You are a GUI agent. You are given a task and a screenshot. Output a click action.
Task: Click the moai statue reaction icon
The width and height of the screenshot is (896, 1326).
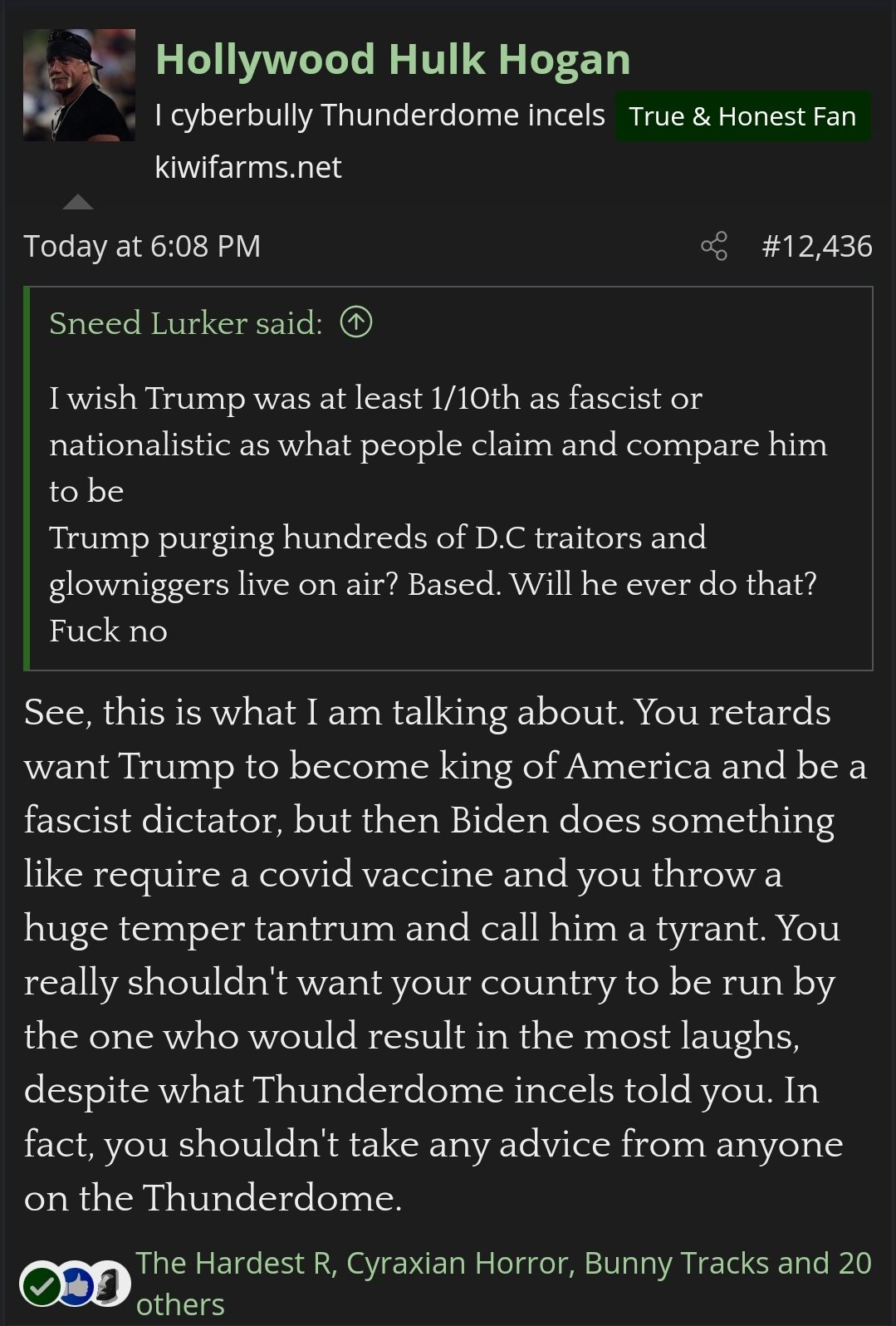[x=110, y=1284]
